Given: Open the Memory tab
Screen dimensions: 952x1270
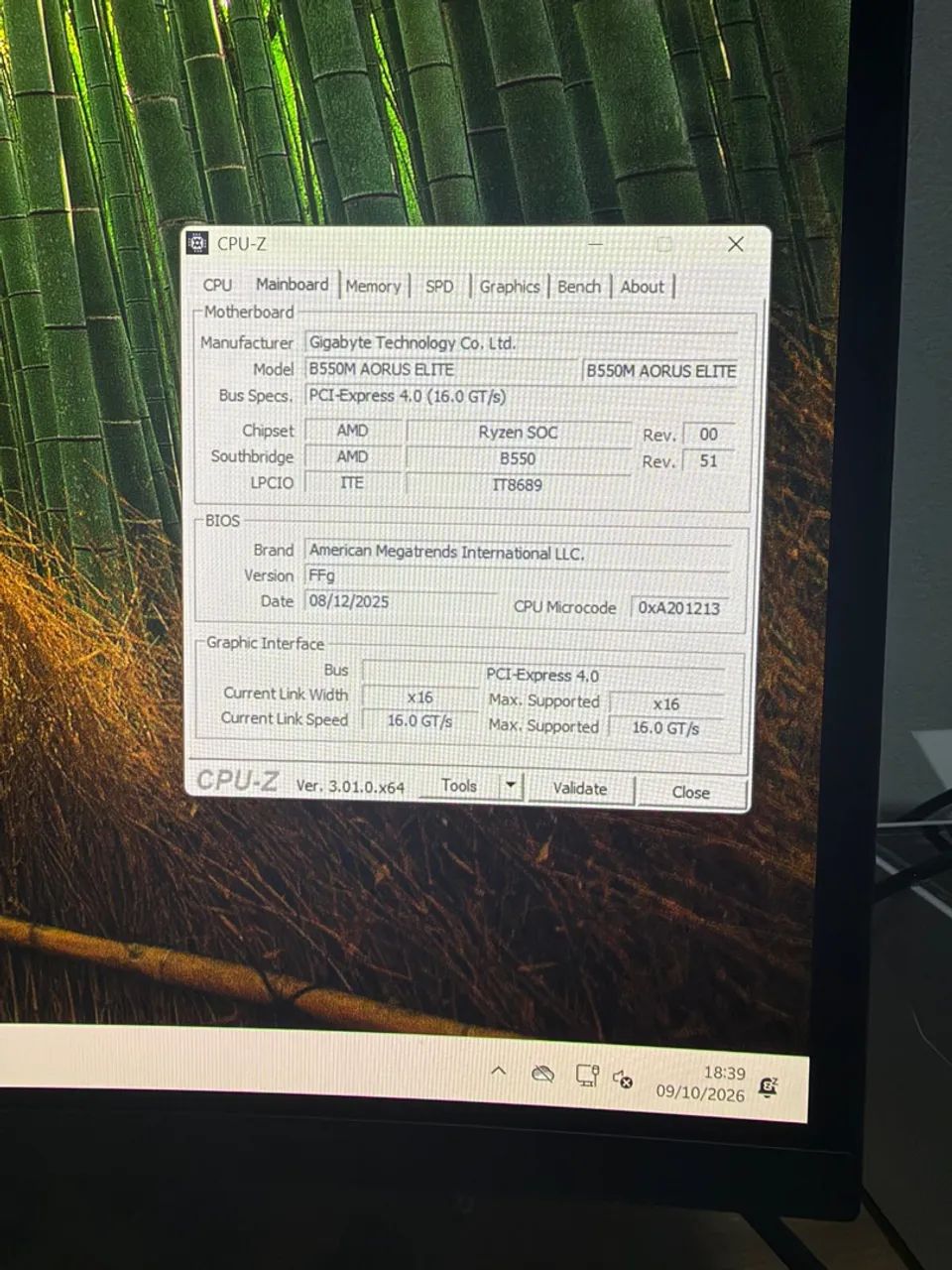Looking at the screenshot, I should pos(373,287).
